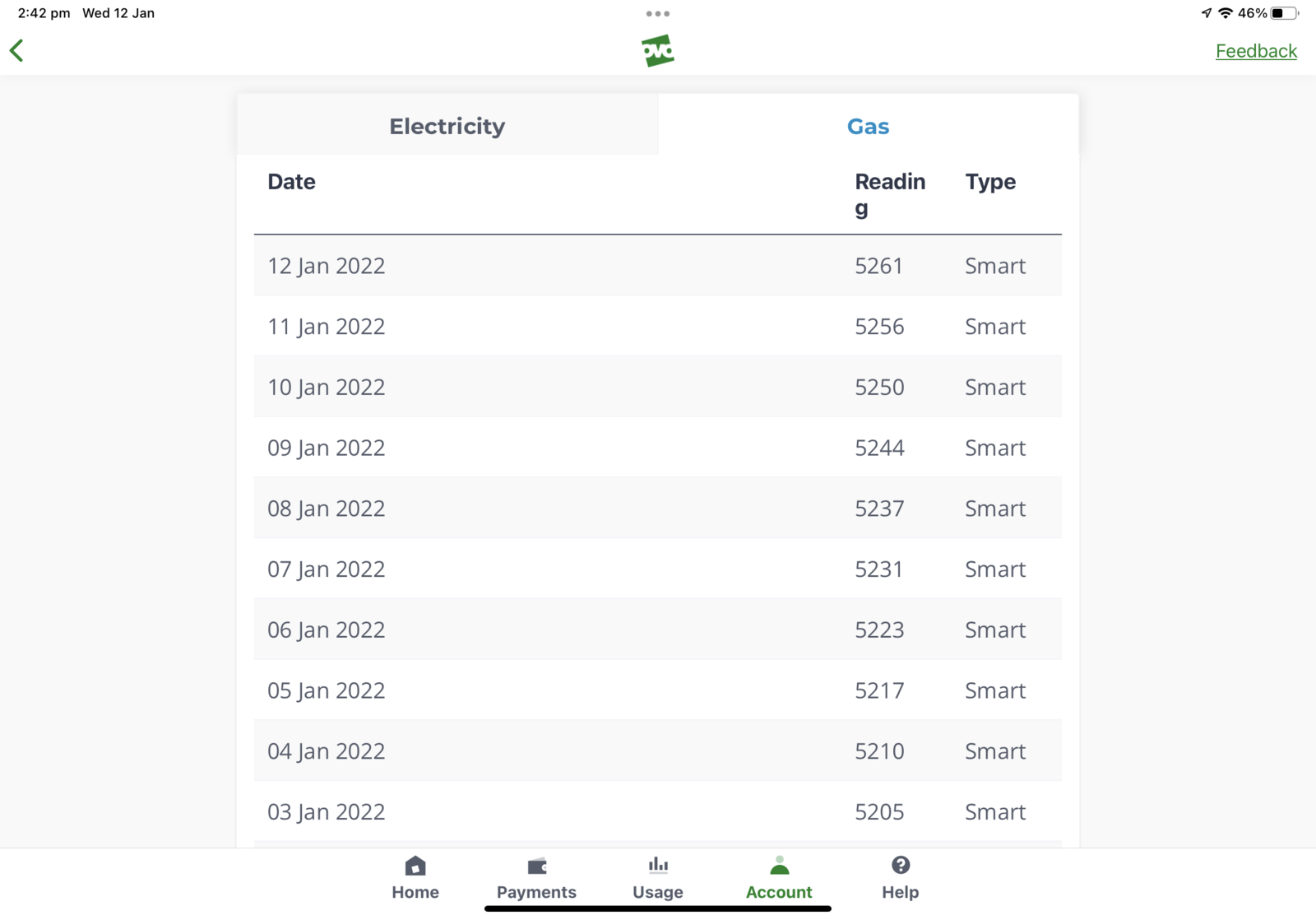Image resolution: width=1316 pixels, height=920 pixels.
Task: Tap the Wi-Fi status icon
Action: (1226, 13)
